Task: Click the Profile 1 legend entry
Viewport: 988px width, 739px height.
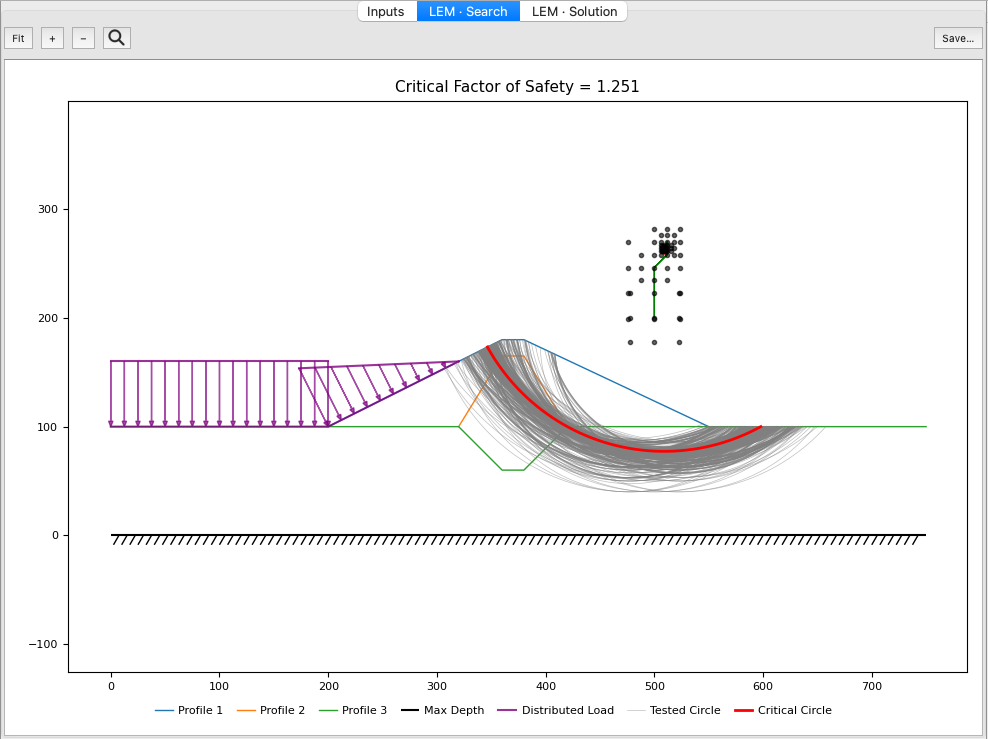Action: pos(189,710)
